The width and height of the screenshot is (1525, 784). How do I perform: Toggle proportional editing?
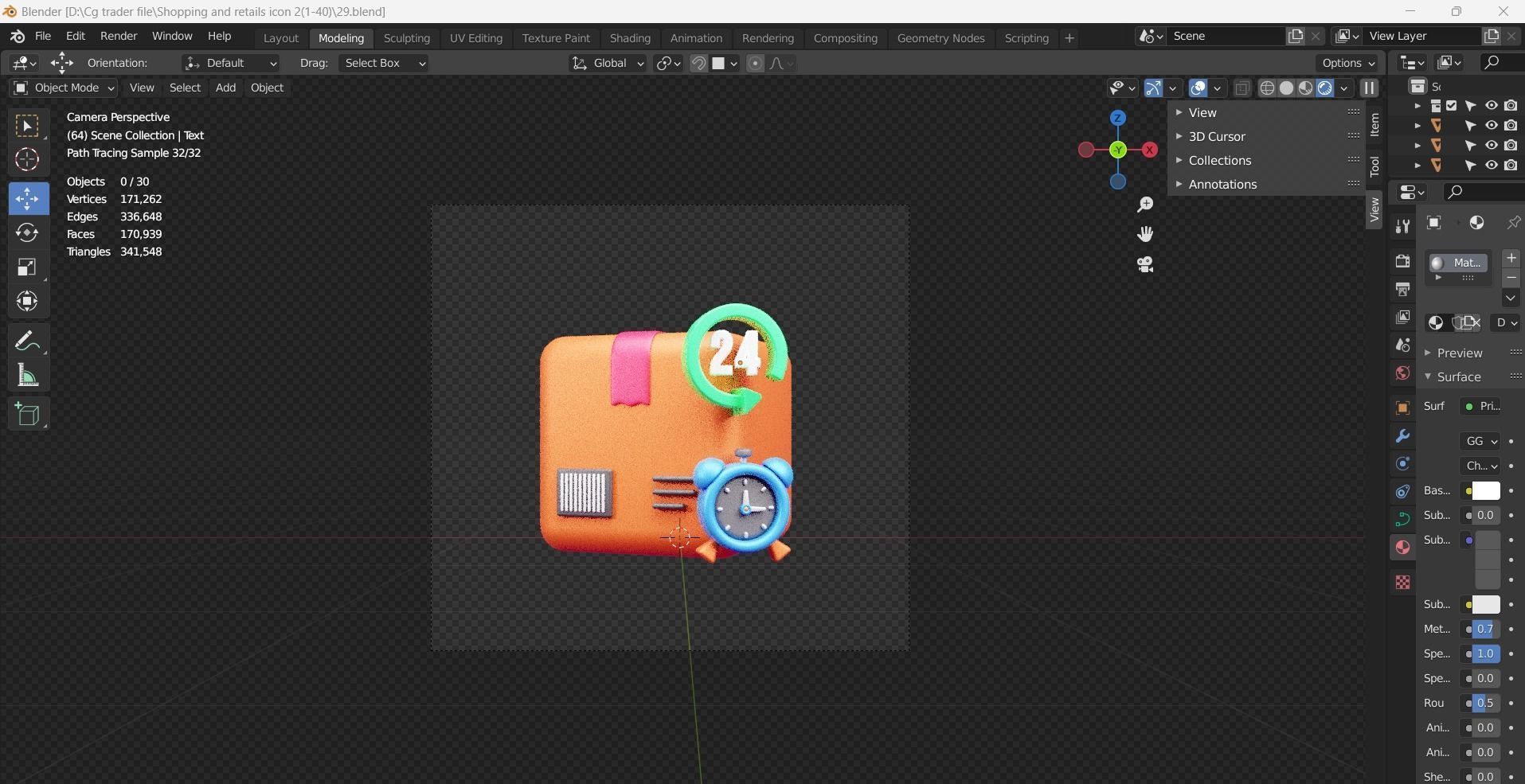tap(755, 64)
